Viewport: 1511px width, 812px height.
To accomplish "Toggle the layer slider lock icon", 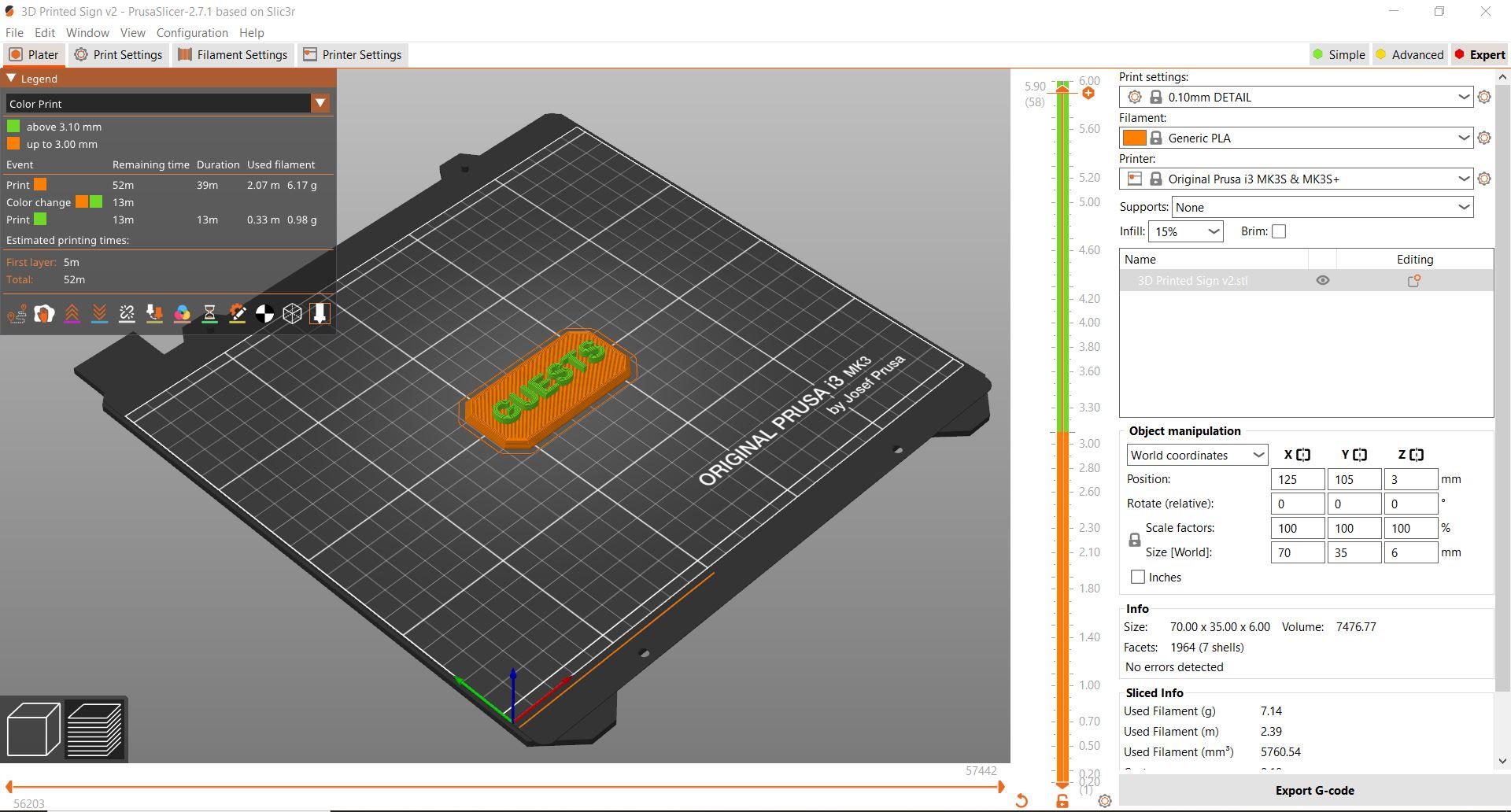I will pyautogui.click(x=1062, y=801).
